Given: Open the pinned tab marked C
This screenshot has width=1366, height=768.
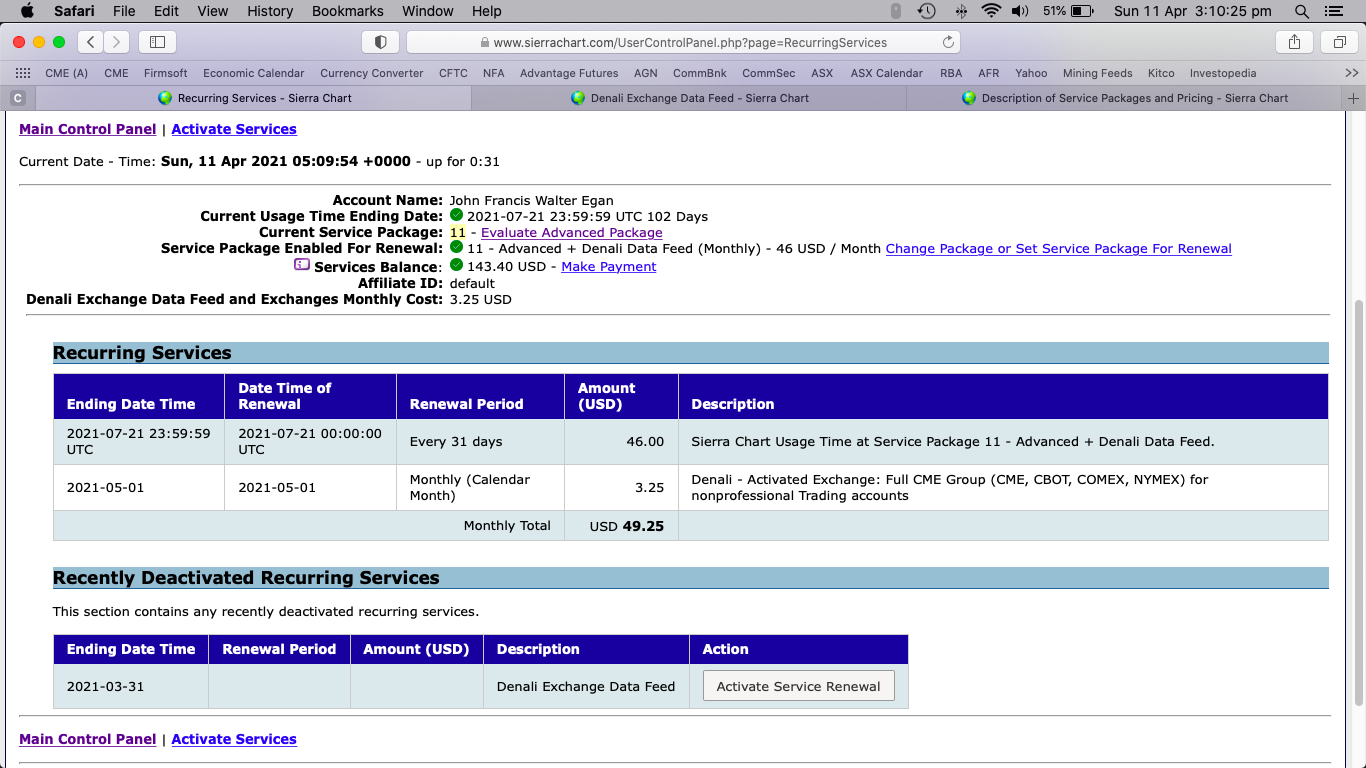Looking at the screenshot, I should (17, 98).
